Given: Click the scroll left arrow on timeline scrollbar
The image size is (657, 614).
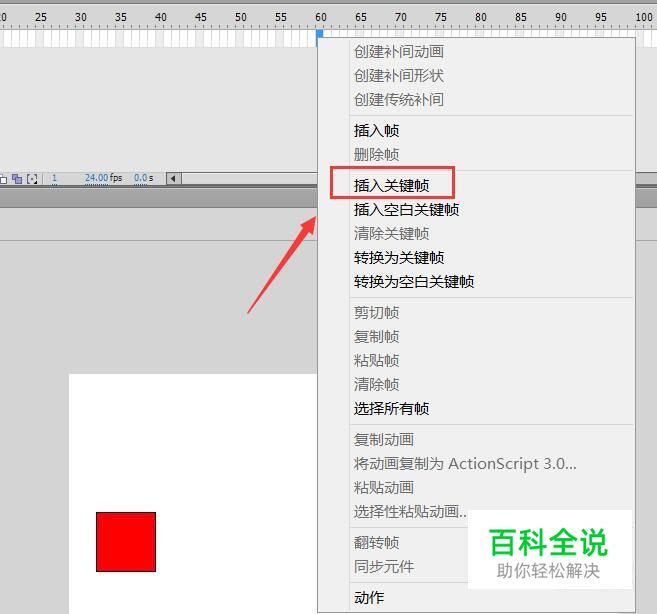Looking at the screenshot, I should click(173, 179).
